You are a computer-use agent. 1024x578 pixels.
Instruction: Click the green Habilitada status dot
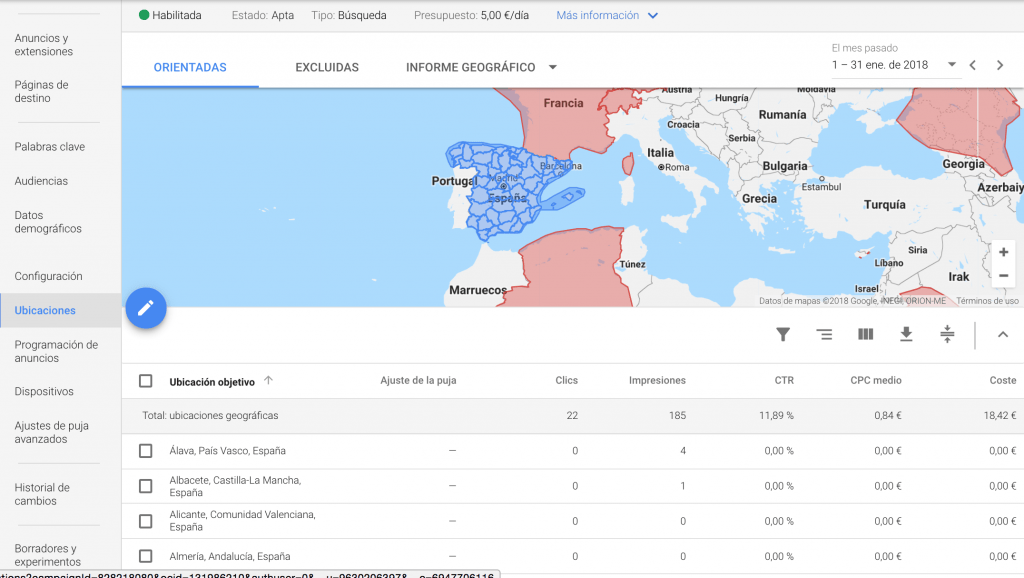tap(144, 15)
